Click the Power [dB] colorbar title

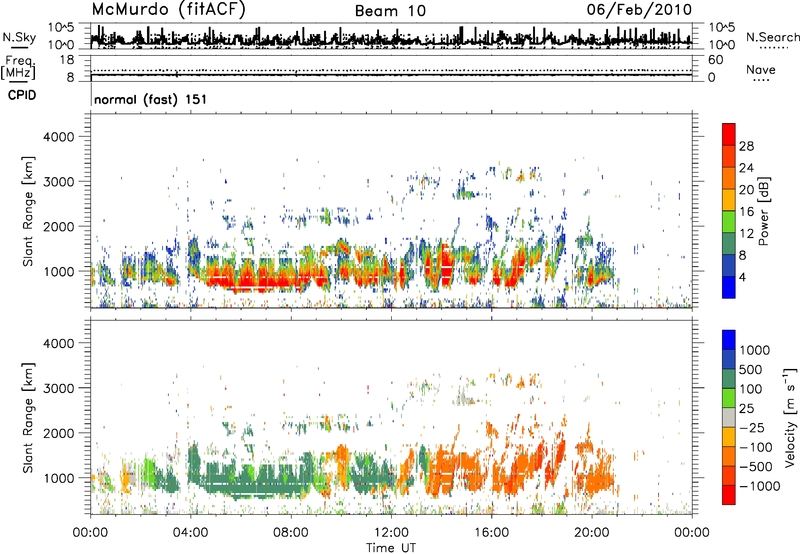coord(764,211)
